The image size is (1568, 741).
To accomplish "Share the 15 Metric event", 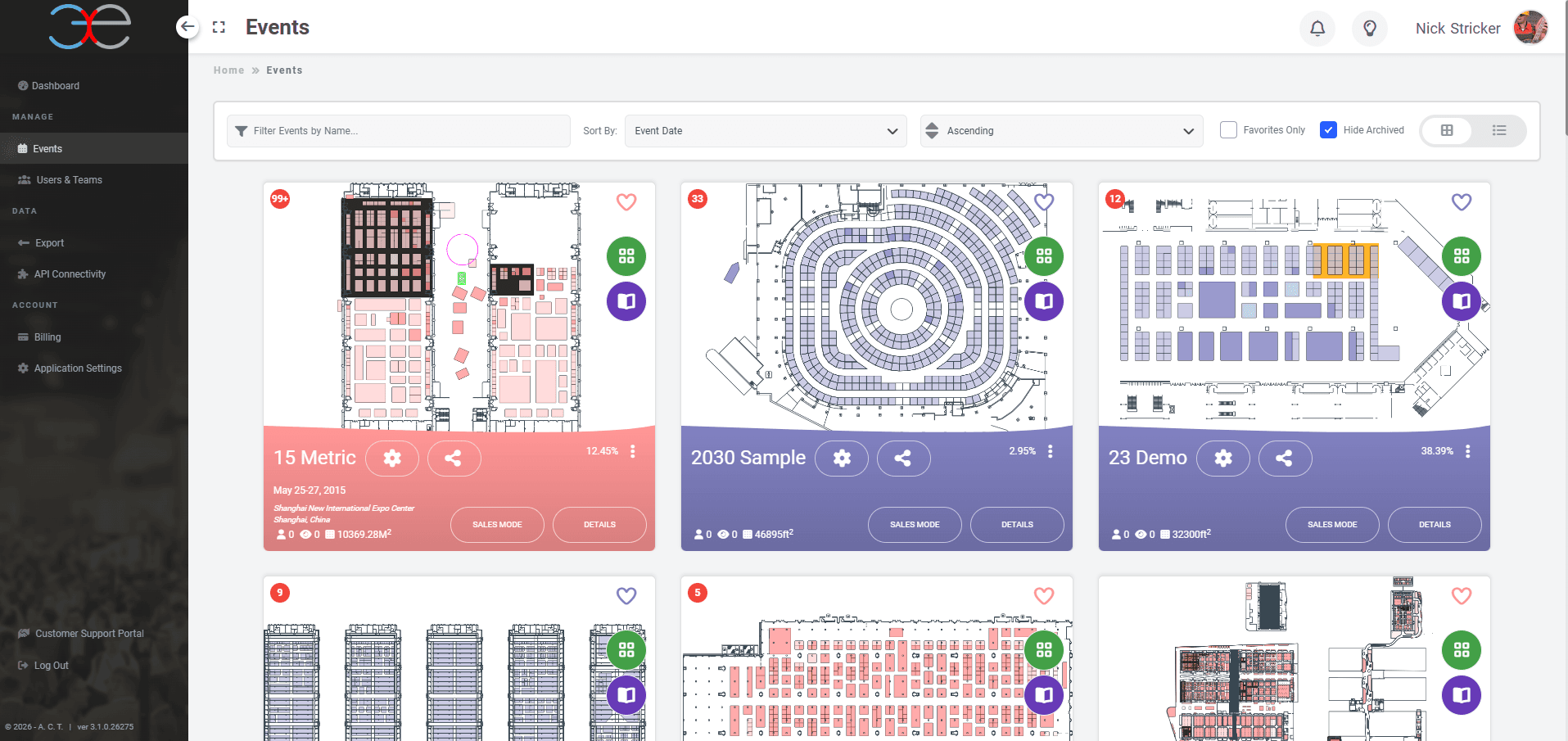I will (x=453, y=459).
